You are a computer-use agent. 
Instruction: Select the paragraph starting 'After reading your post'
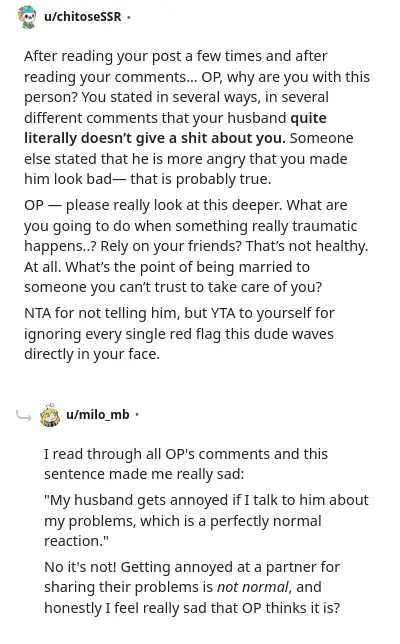point(197,117)
